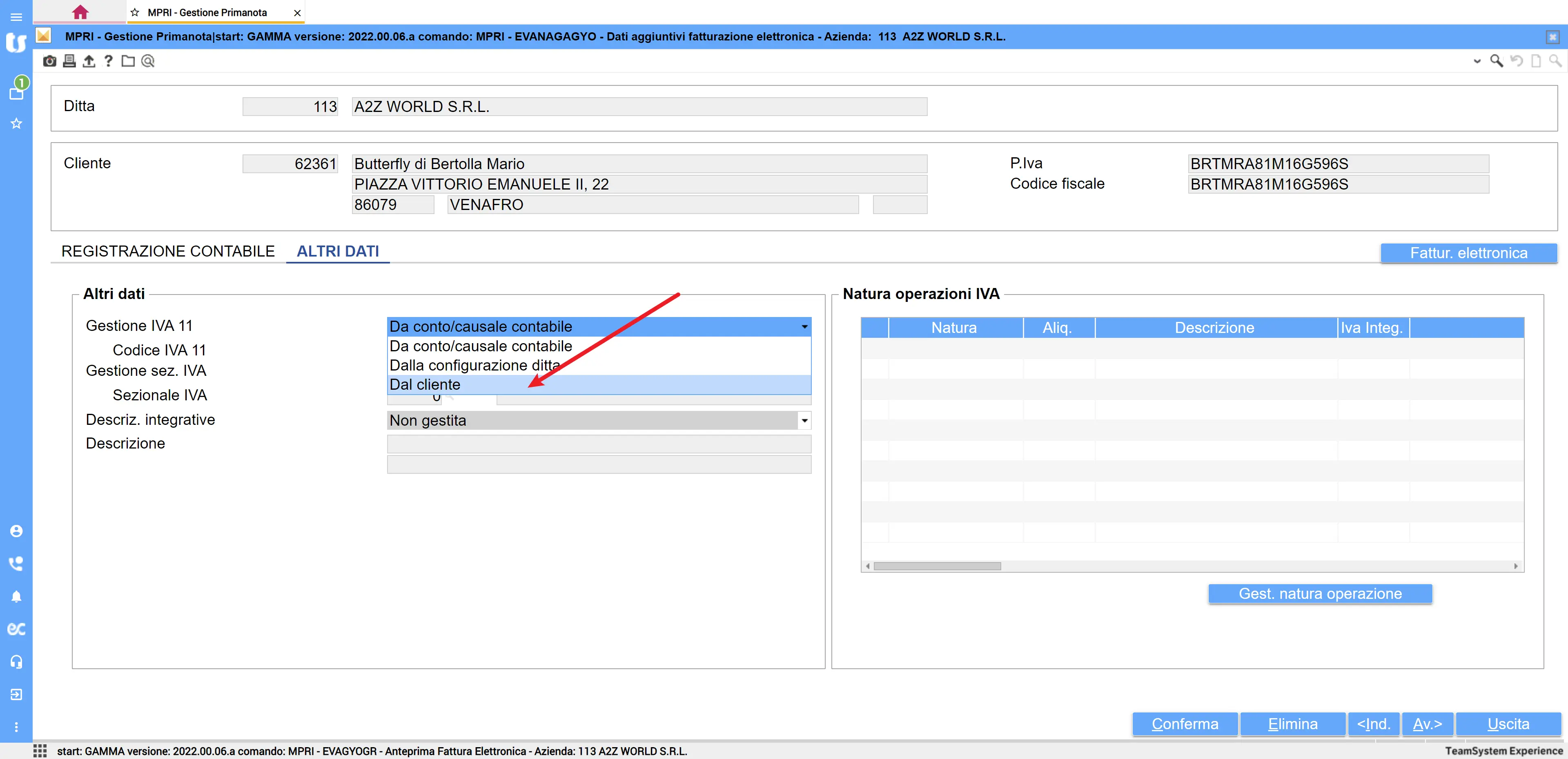Open the notifications bell in sidebar
The height and width of the screenshot is (759, 1568).
click(x=16, y=596)
